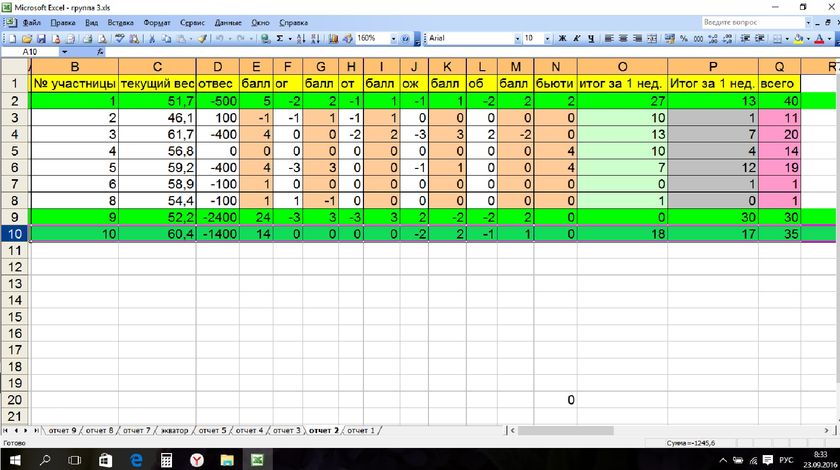Sort descending with Z-A icon
Image resolution: width=840 pixels, height=470 pixels.
point(316,39)
